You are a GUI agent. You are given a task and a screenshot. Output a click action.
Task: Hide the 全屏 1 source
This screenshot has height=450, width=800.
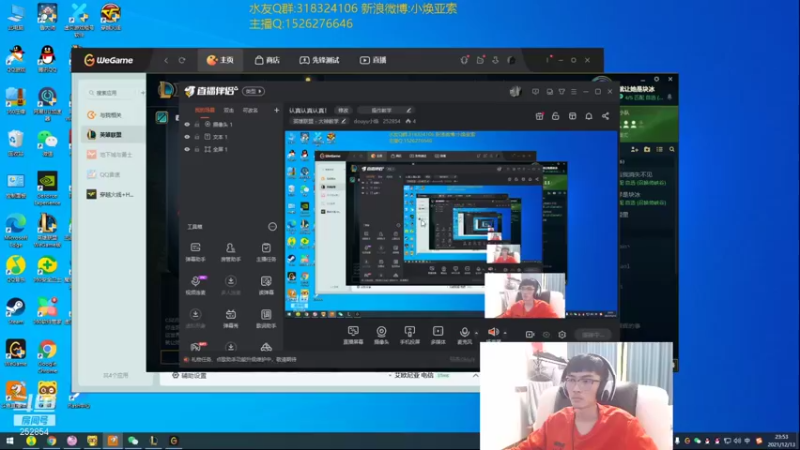click(187, 149)
